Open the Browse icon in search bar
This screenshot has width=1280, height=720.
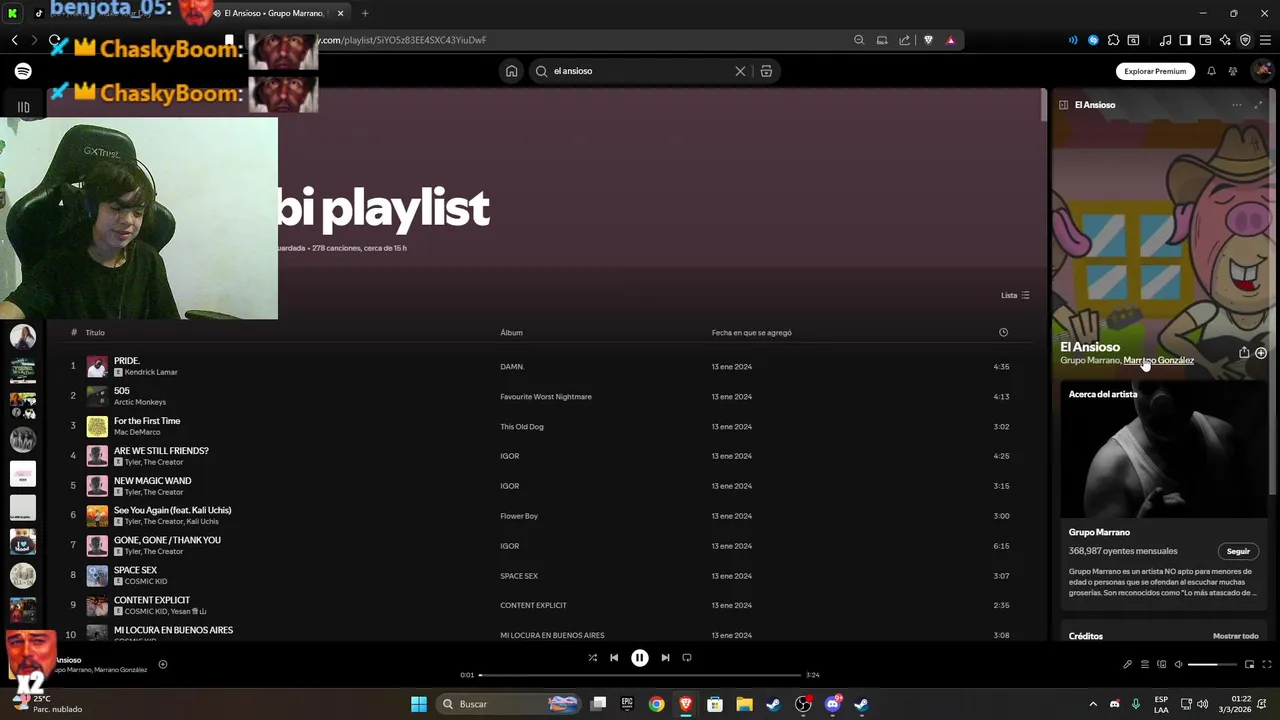click(x=766, y=71)
